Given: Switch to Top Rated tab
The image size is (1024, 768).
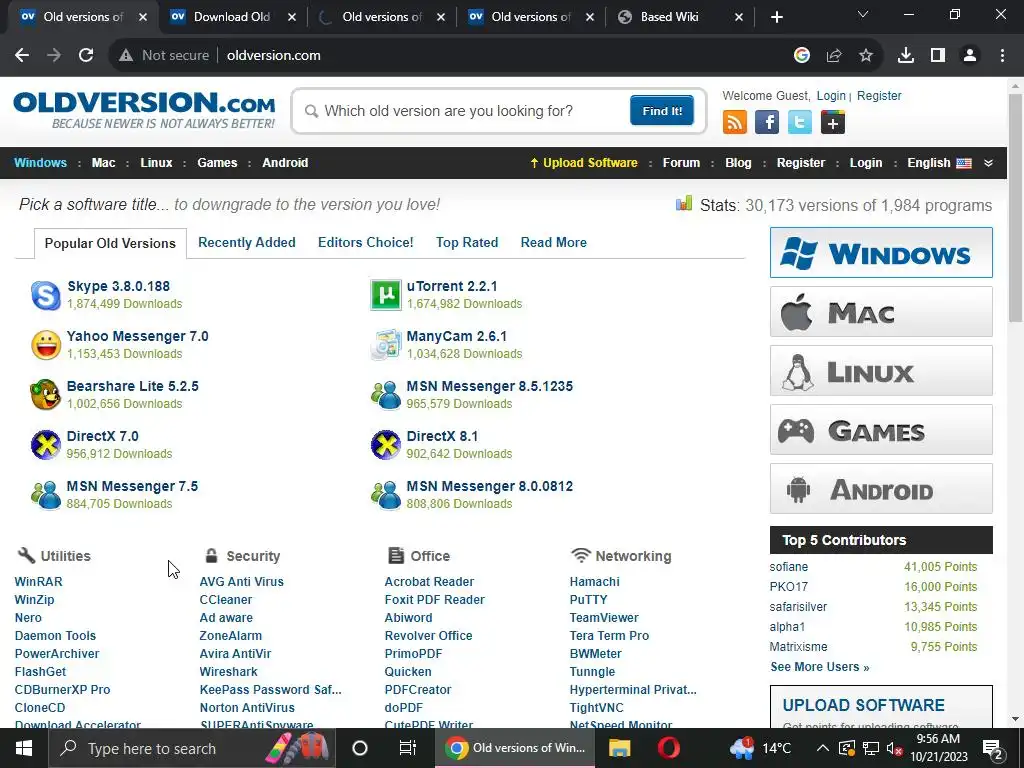Looking at the screenshot, I should click(467, 242).
